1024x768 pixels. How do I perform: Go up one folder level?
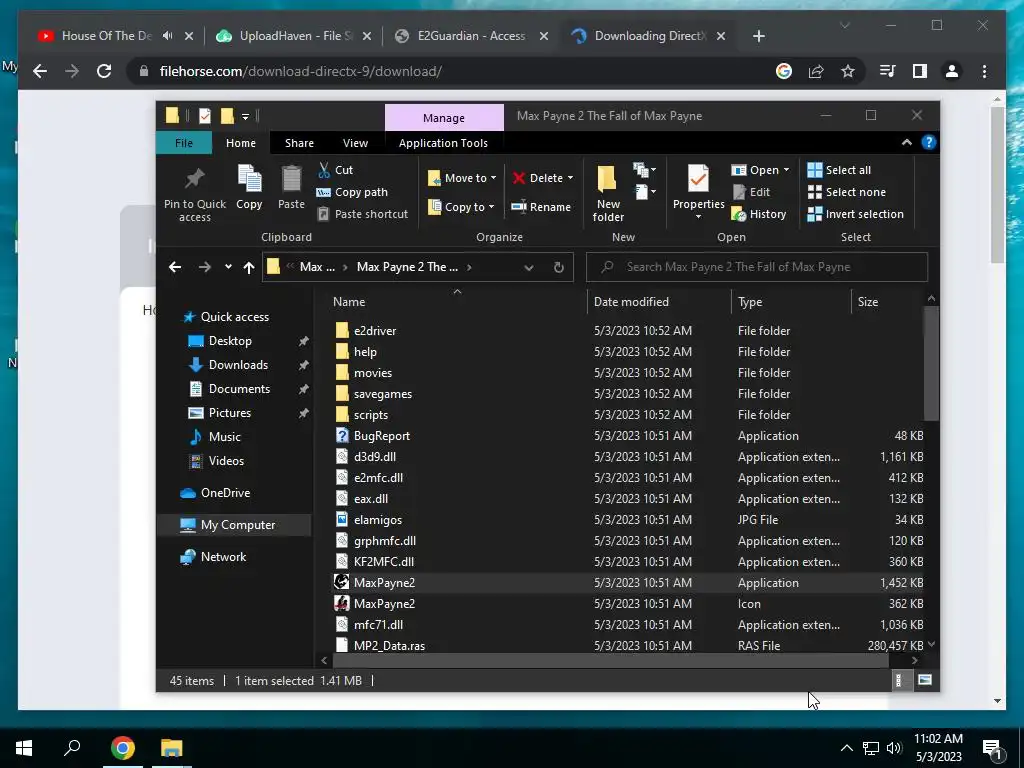click(248, 267)
